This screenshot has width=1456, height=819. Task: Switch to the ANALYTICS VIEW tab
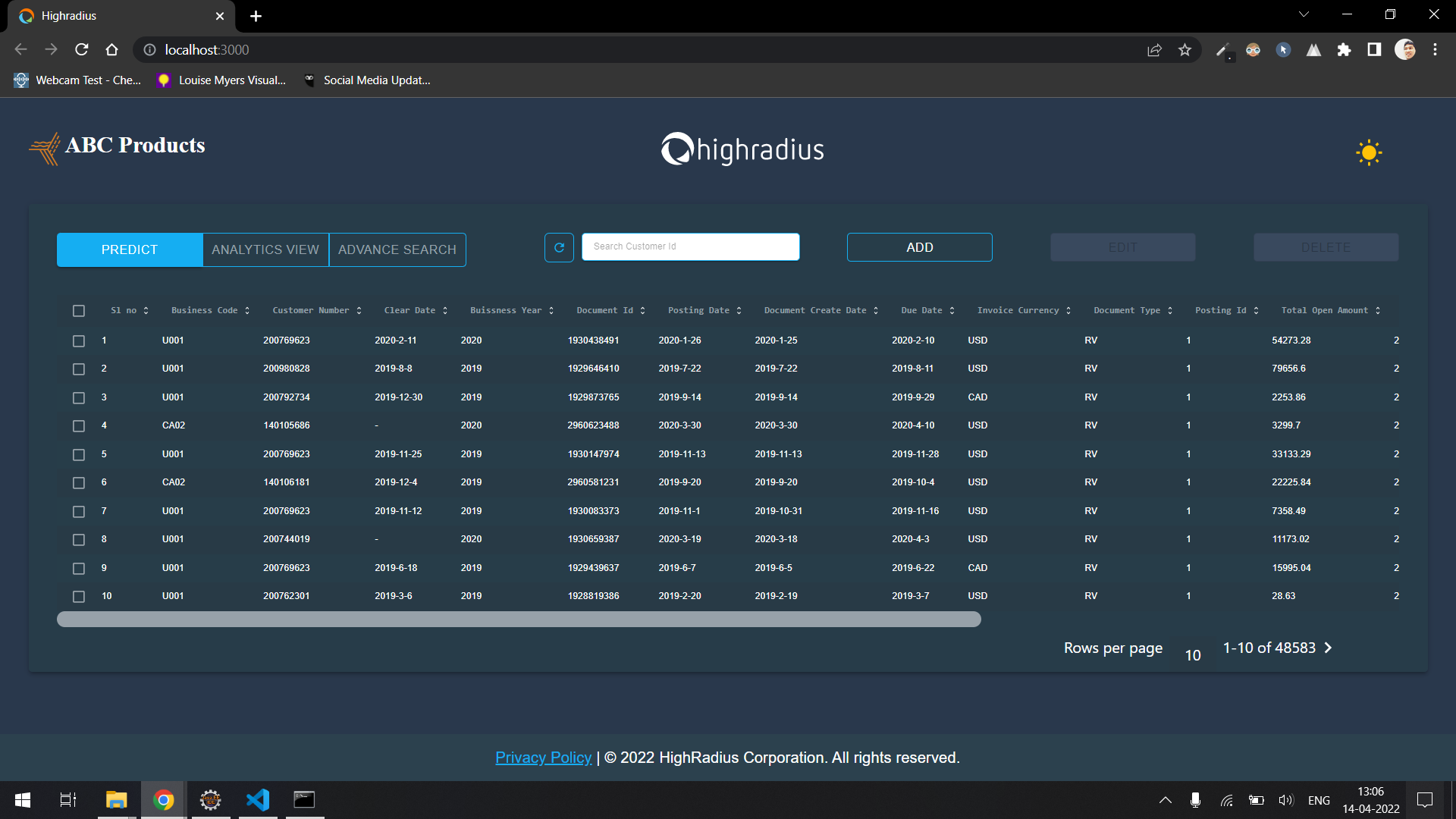click(265, 249)
